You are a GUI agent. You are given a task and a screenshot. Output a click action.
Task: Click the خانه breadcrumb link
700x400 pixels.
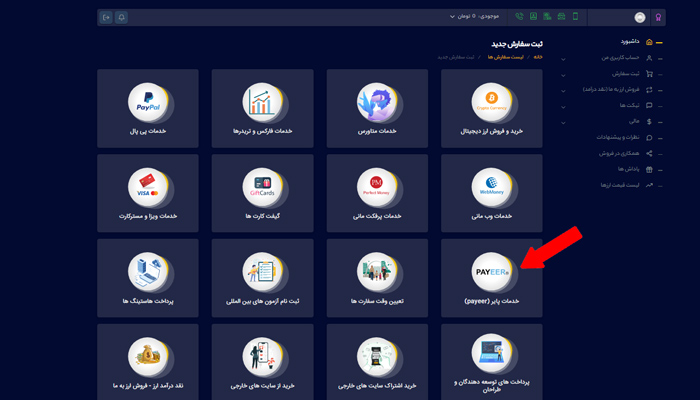click(538, 57)
